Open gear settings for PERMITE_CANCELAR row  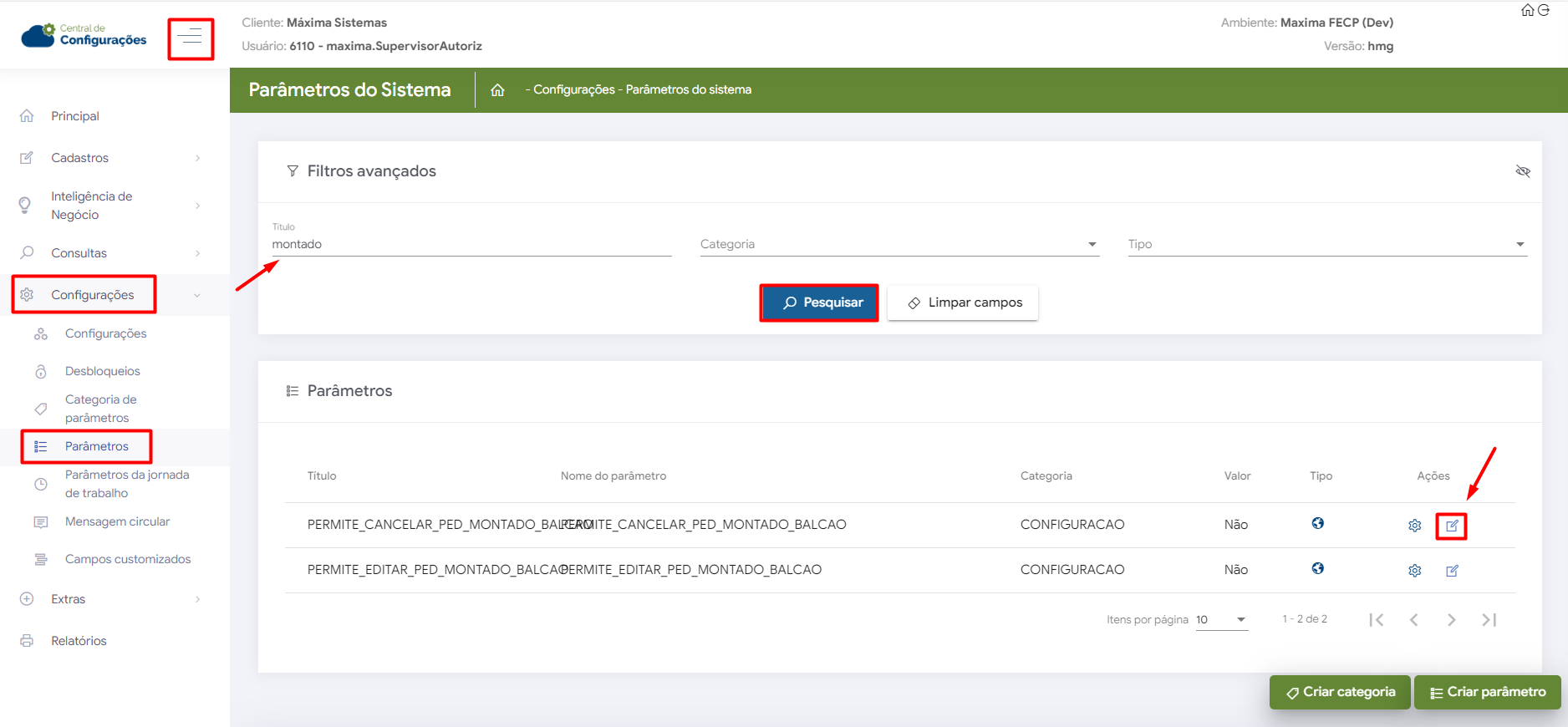1414,526
